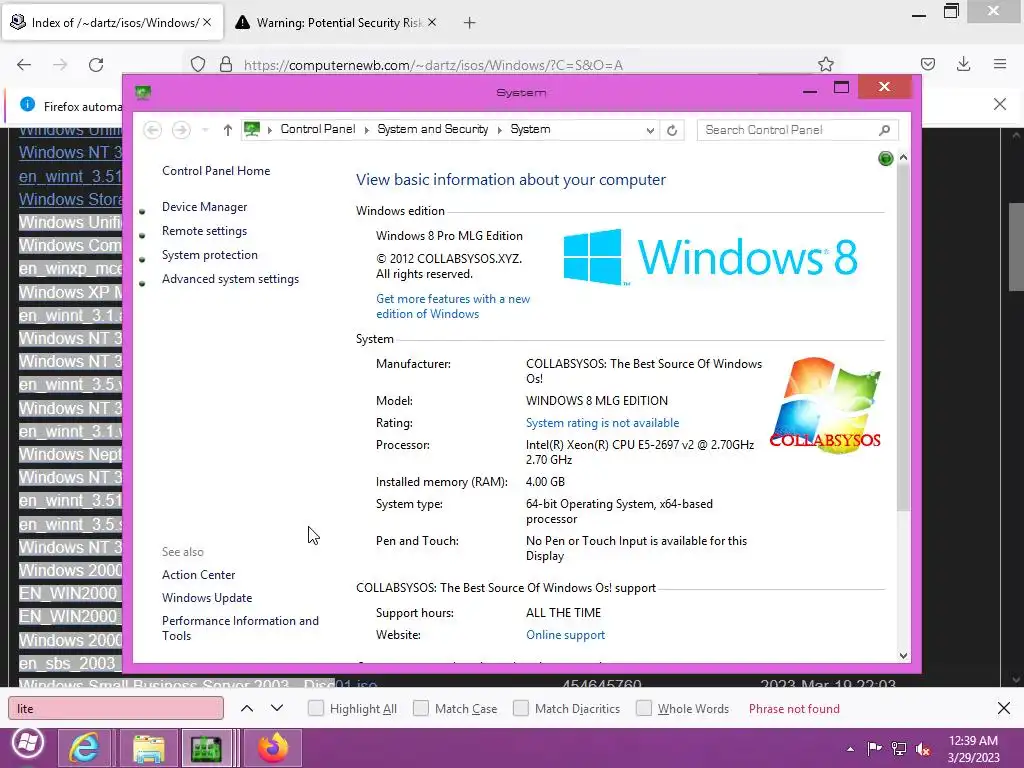
Task: Open Action Center link in See also
Action: [199, 575]
